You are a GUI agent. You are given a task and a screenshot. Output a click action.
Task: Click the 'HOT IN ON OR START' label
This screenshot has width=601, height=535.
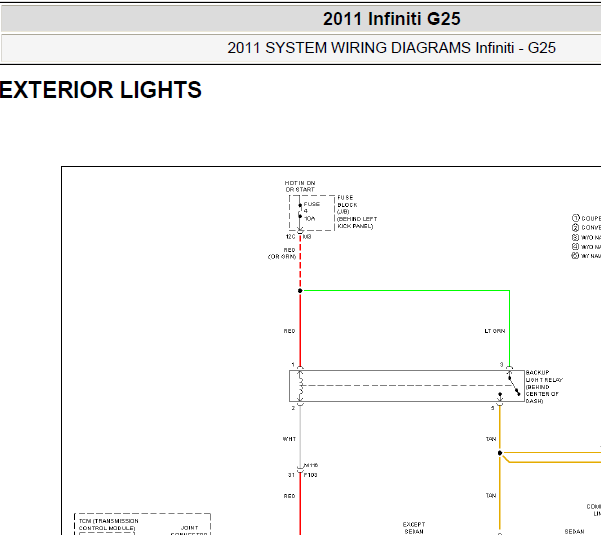coord(300,186)
